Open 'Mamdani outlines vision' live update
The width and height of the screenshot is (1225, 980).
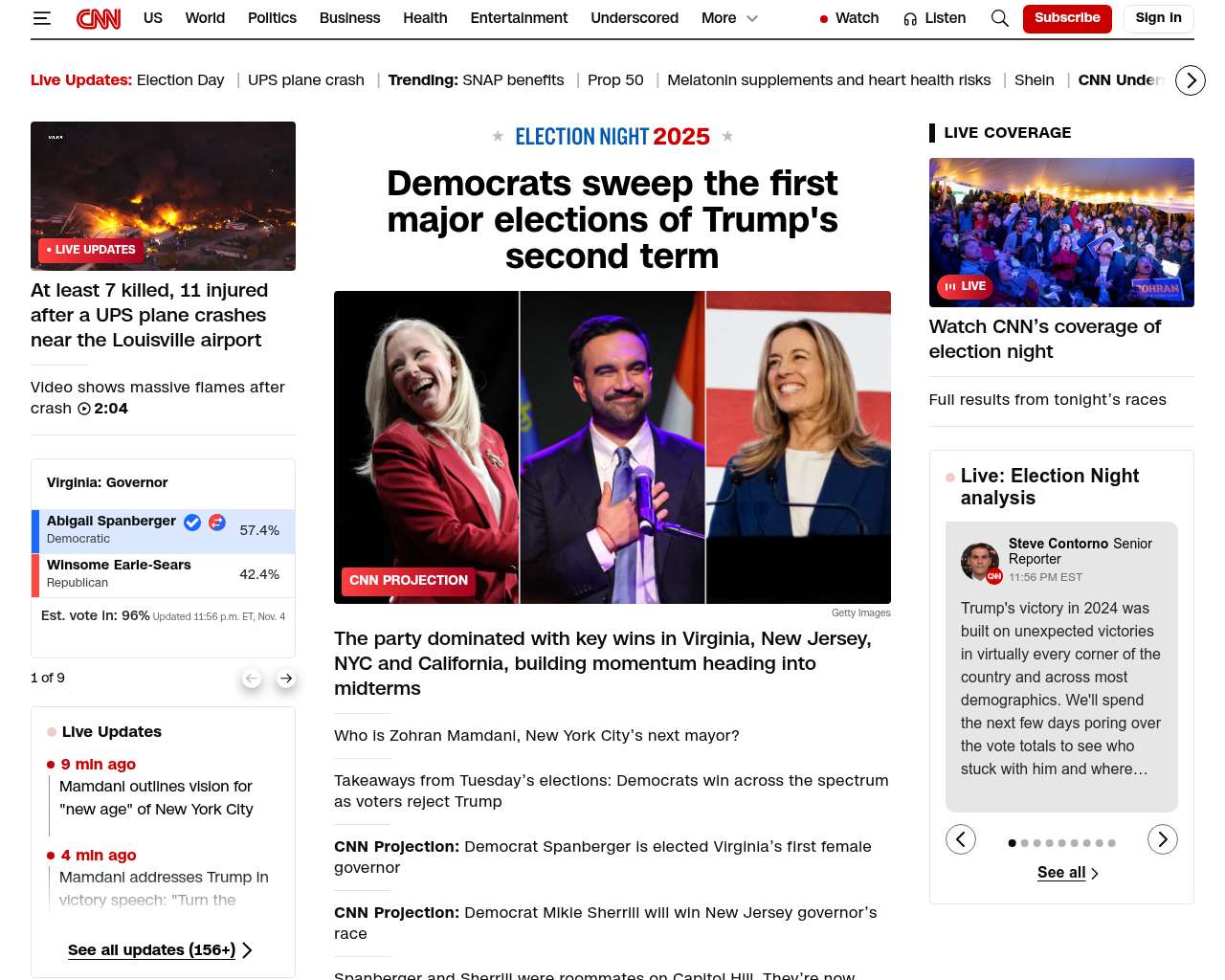156,798
